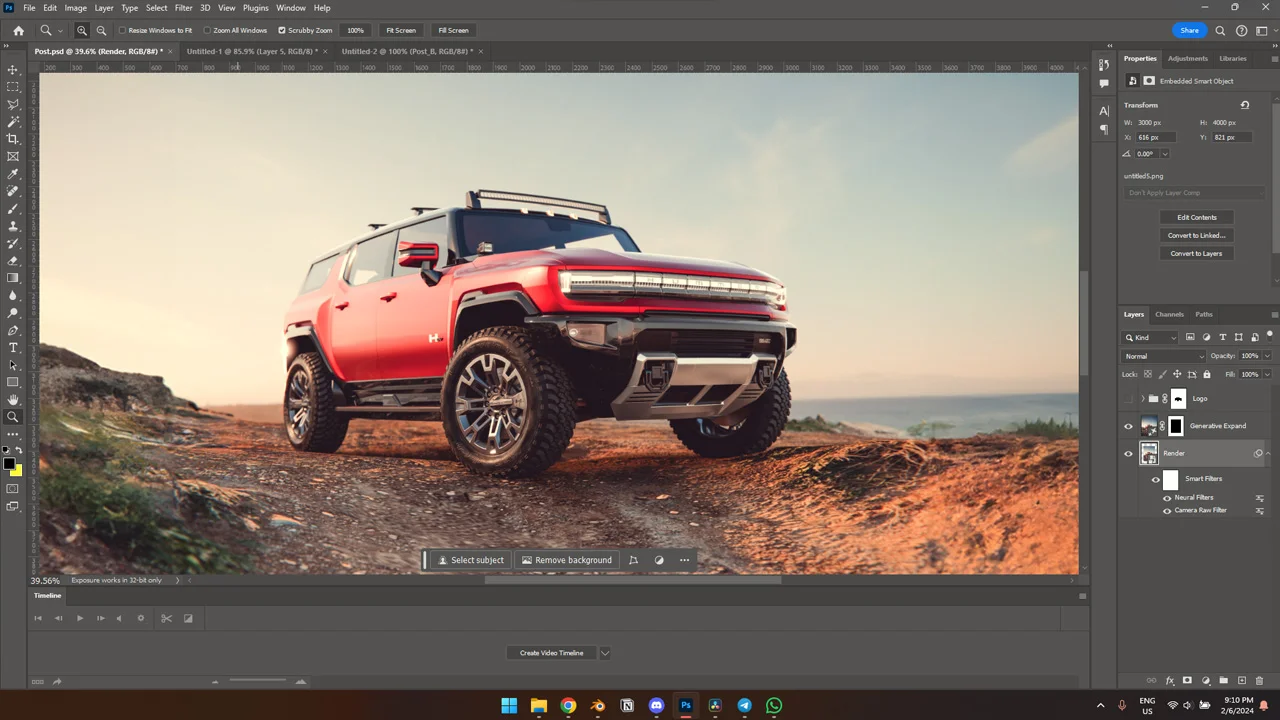
Task: Select the Crop tool
Action: click(13, 137)
